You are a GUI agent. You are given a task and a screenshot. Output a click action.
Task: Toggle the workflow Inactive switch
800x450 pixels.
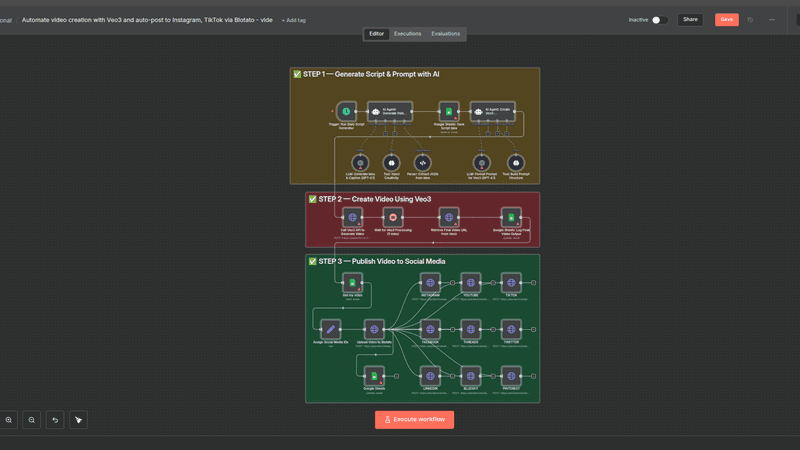point(659,20)
